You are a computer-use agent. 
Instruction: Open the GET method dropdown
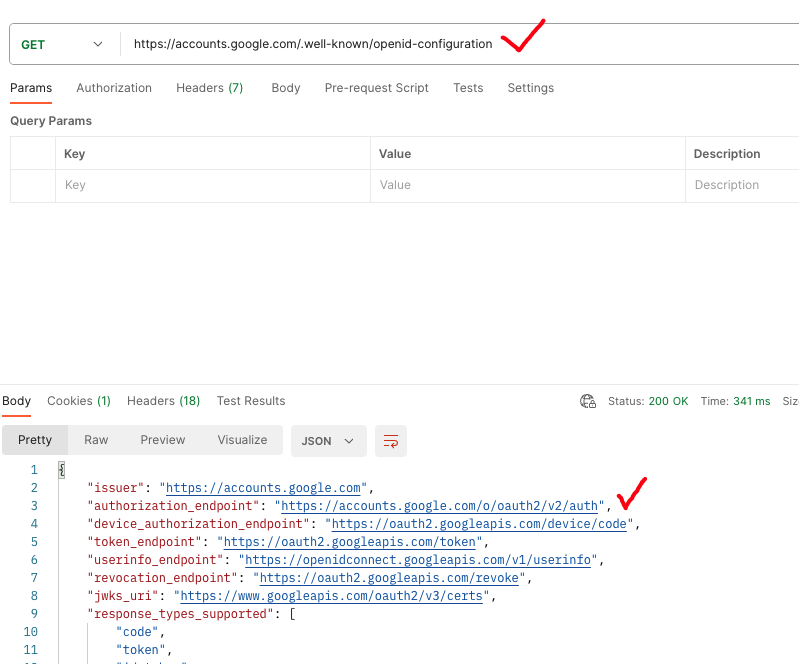click(x=62, y=44)
